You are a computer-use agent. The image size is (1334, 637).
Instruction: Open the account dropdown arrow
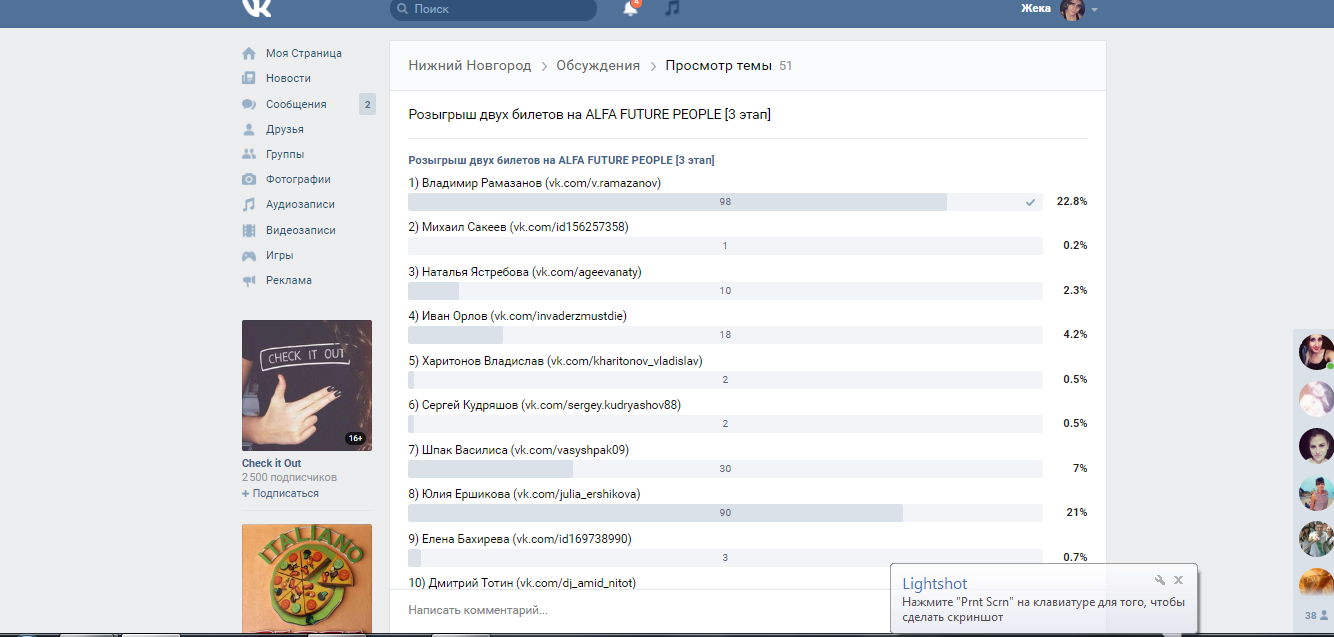click(1095, 10)
